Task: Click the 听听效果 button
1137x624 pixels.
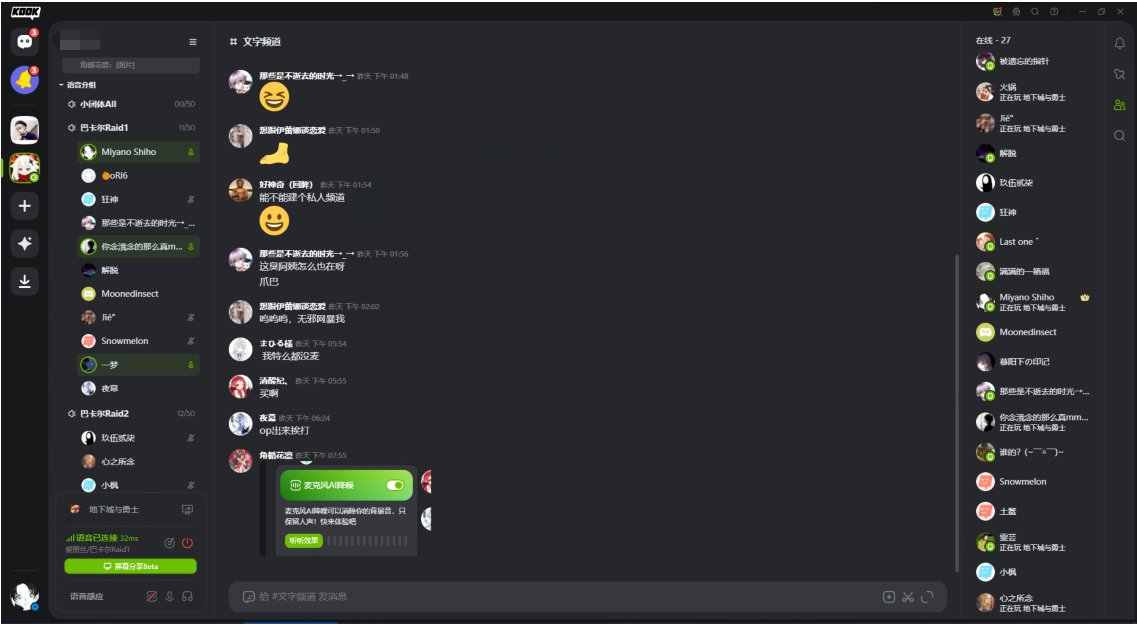Action: pos(304,541)
